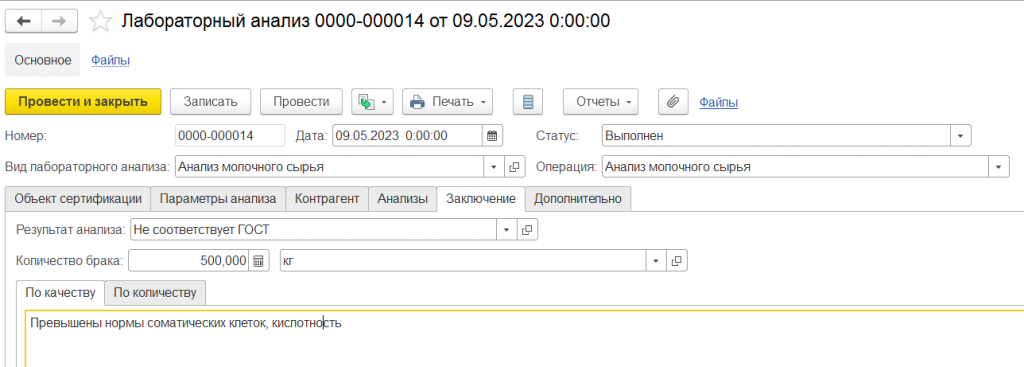Viewport: 1024px width, 367px height.
Task: Open the calendar picker for Дата field
Action: pos(492,136)
